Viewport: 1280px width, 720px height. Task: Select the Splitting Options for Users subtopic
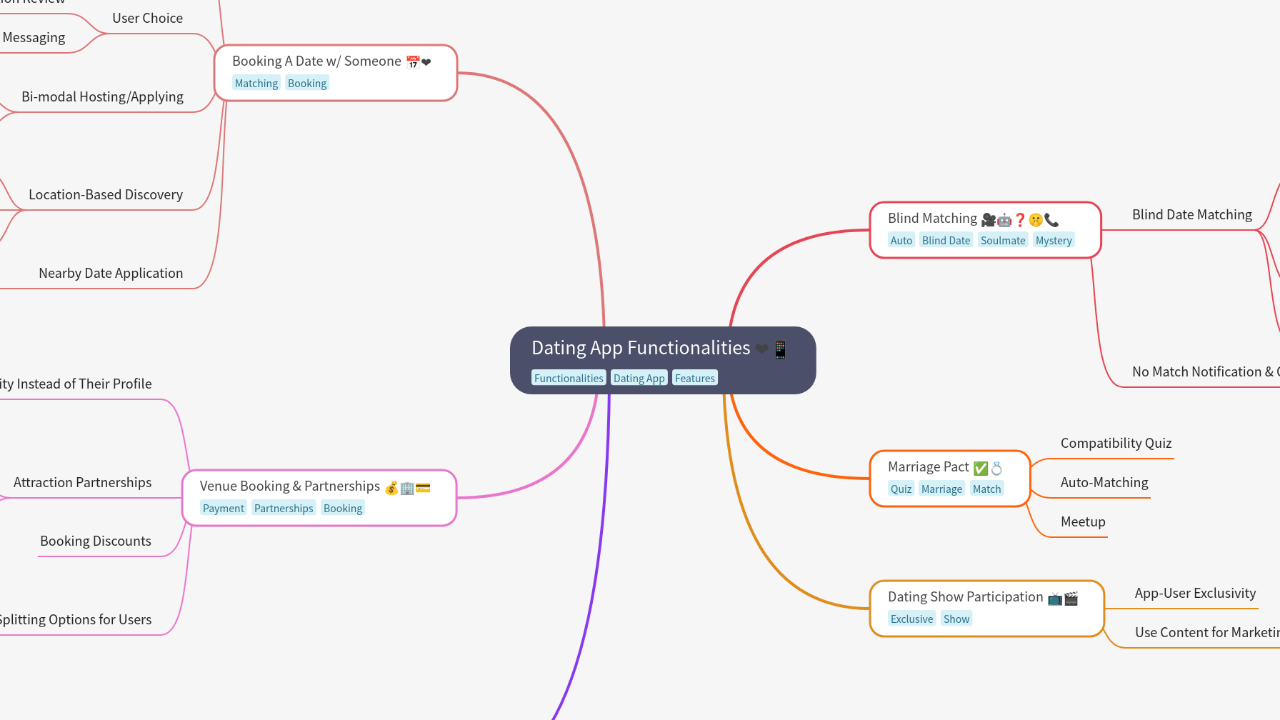tap(76, 619)
